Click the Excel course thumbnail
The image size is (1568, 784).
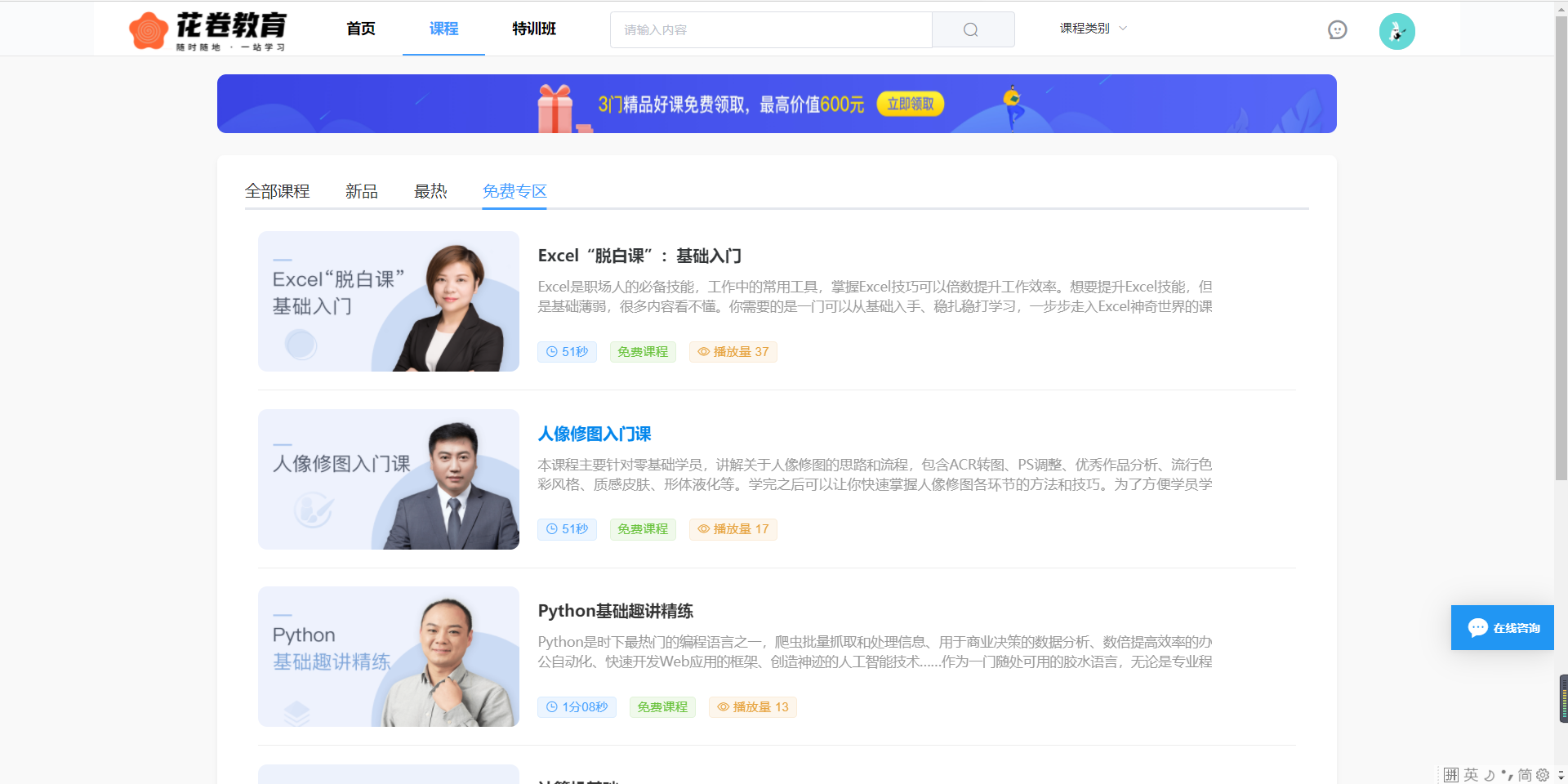click(x=389, y=301)
